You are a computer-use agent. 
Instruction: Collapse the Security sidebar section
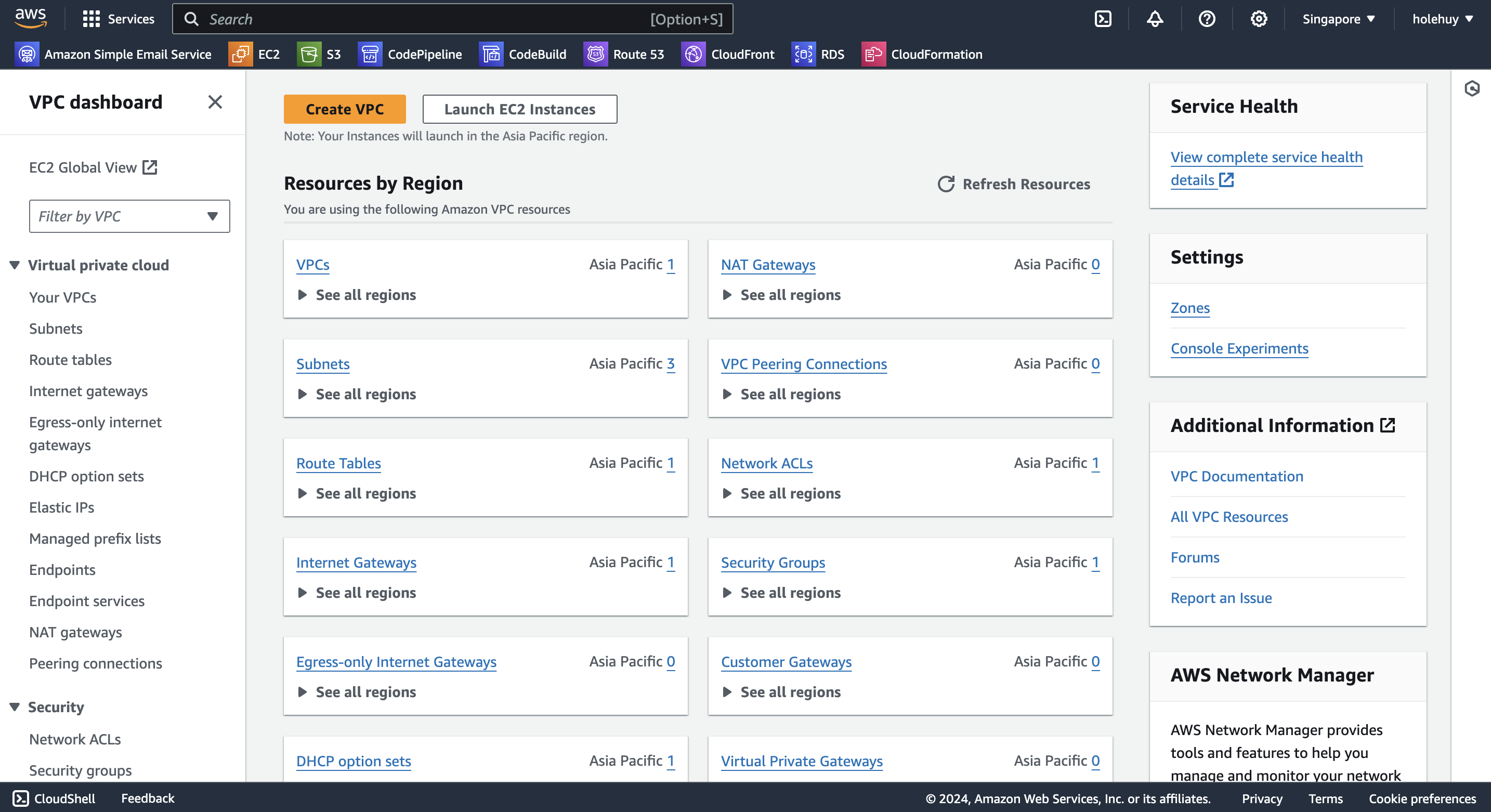(x=15, y=706)
